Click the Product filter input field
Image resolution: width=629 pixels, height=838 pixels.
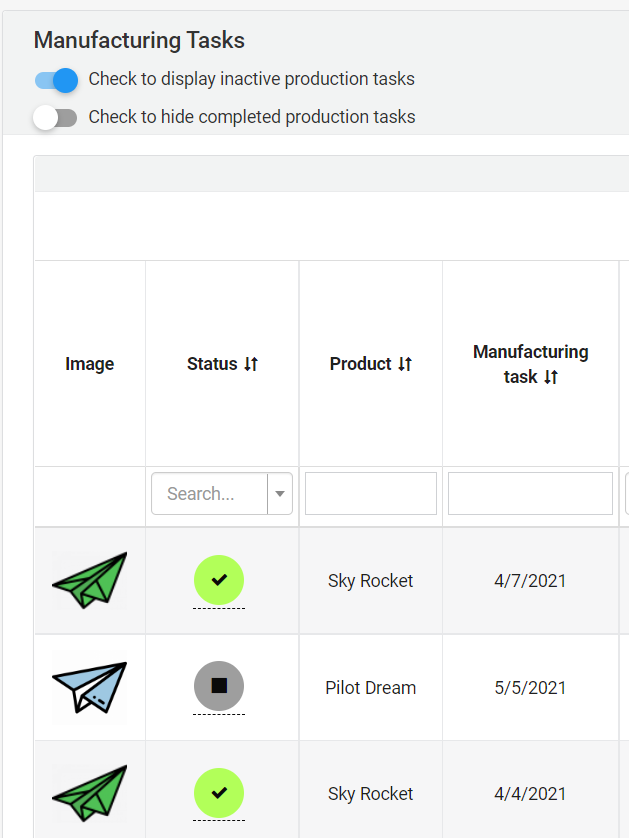[371, 494]
